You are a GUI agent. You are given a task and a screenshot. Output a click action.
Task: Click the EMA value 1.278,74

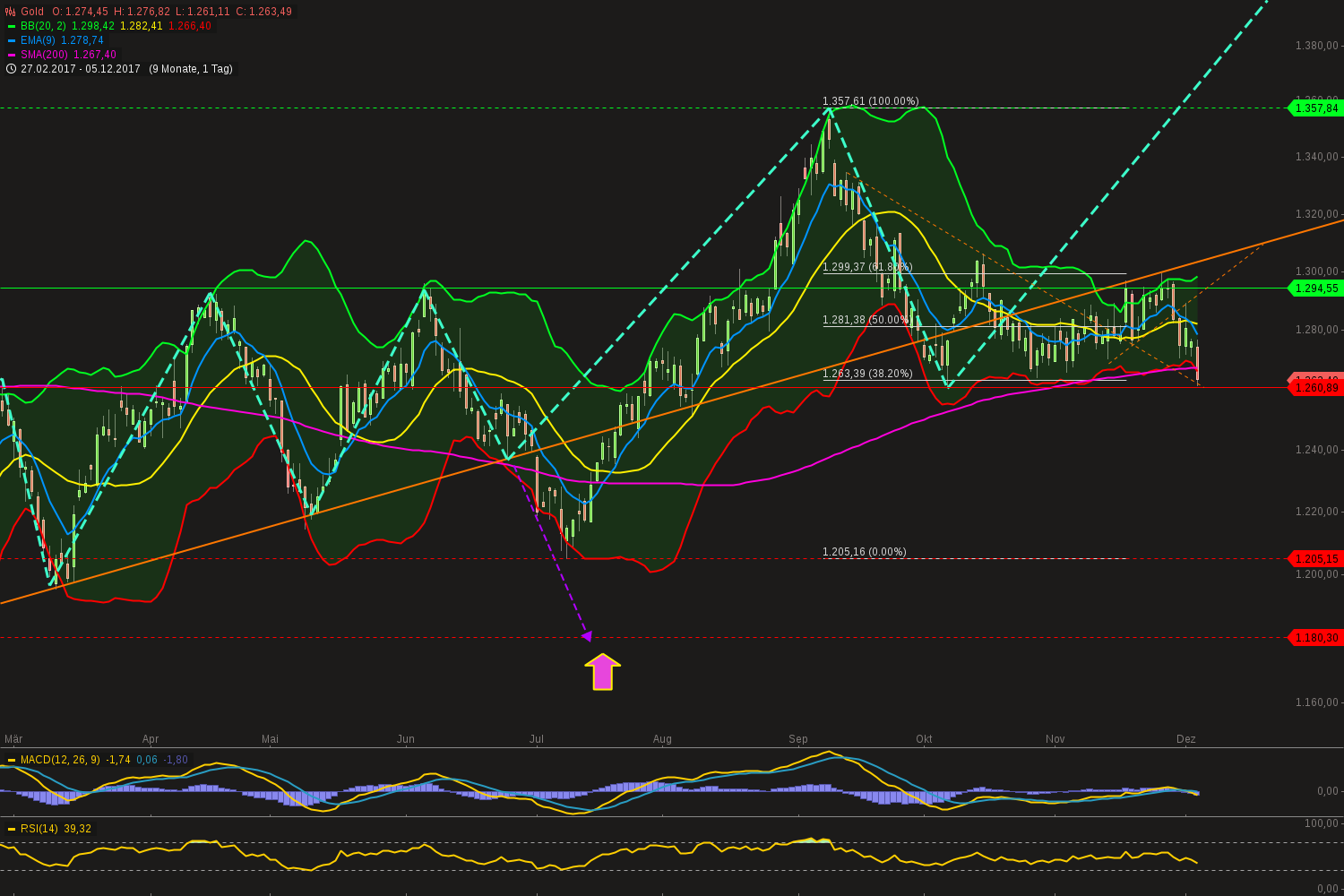click(x=82, y=40)
